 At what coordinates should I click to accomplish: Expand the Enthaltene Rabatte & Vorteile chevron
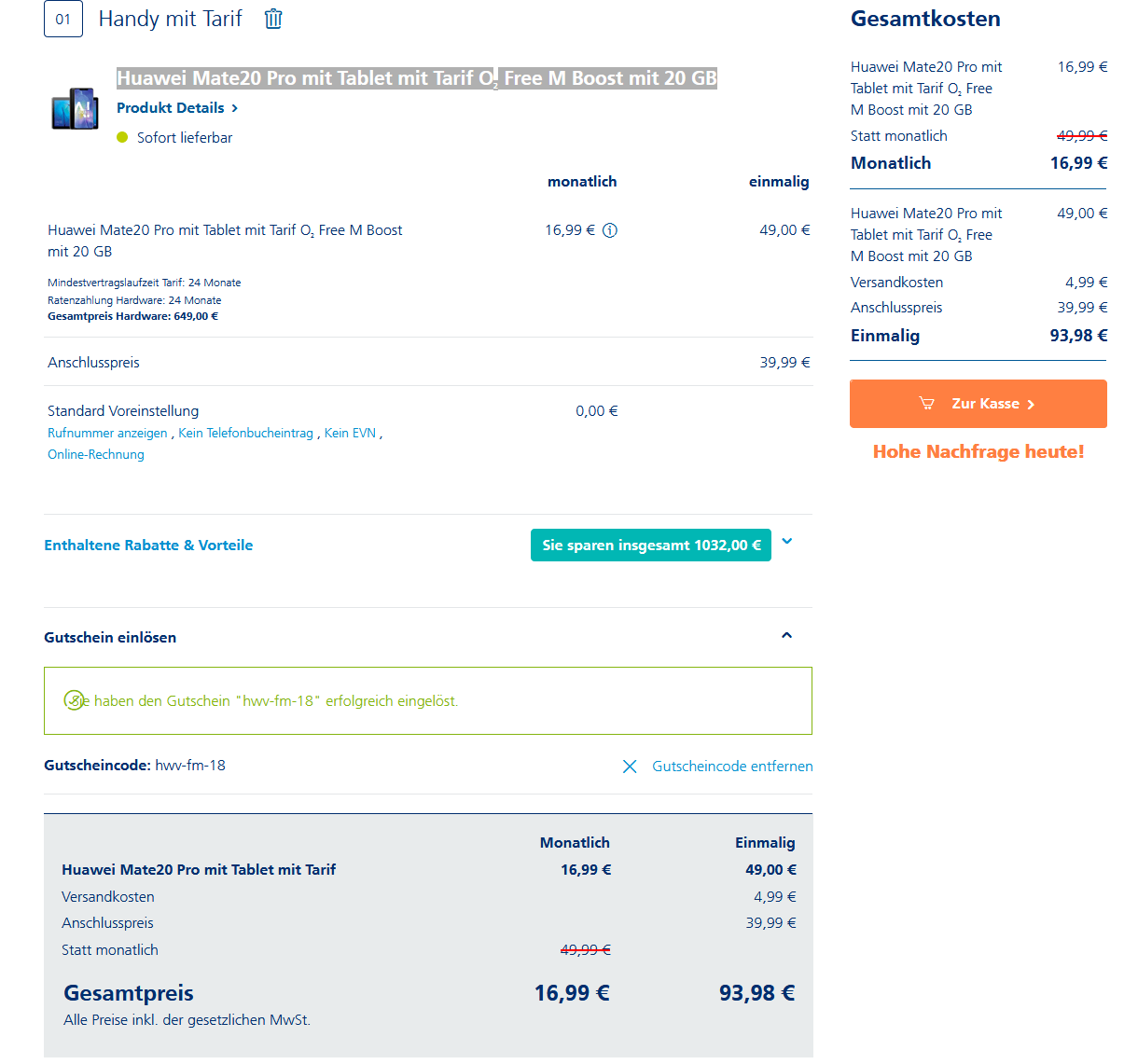[x=787, y=542]
